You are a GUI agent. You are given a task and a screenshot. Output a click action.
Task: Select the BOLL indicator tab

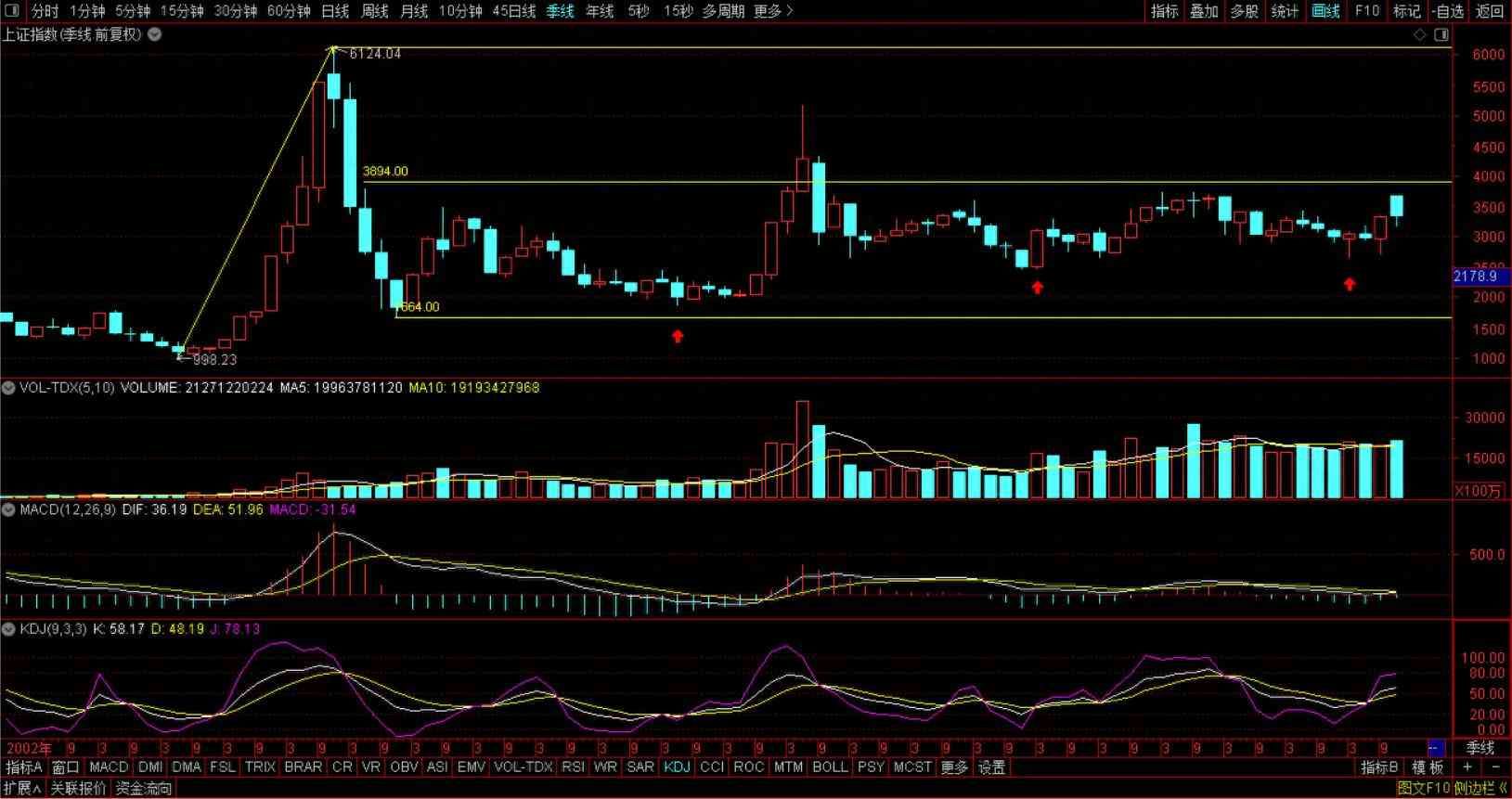tap(829, 767)
